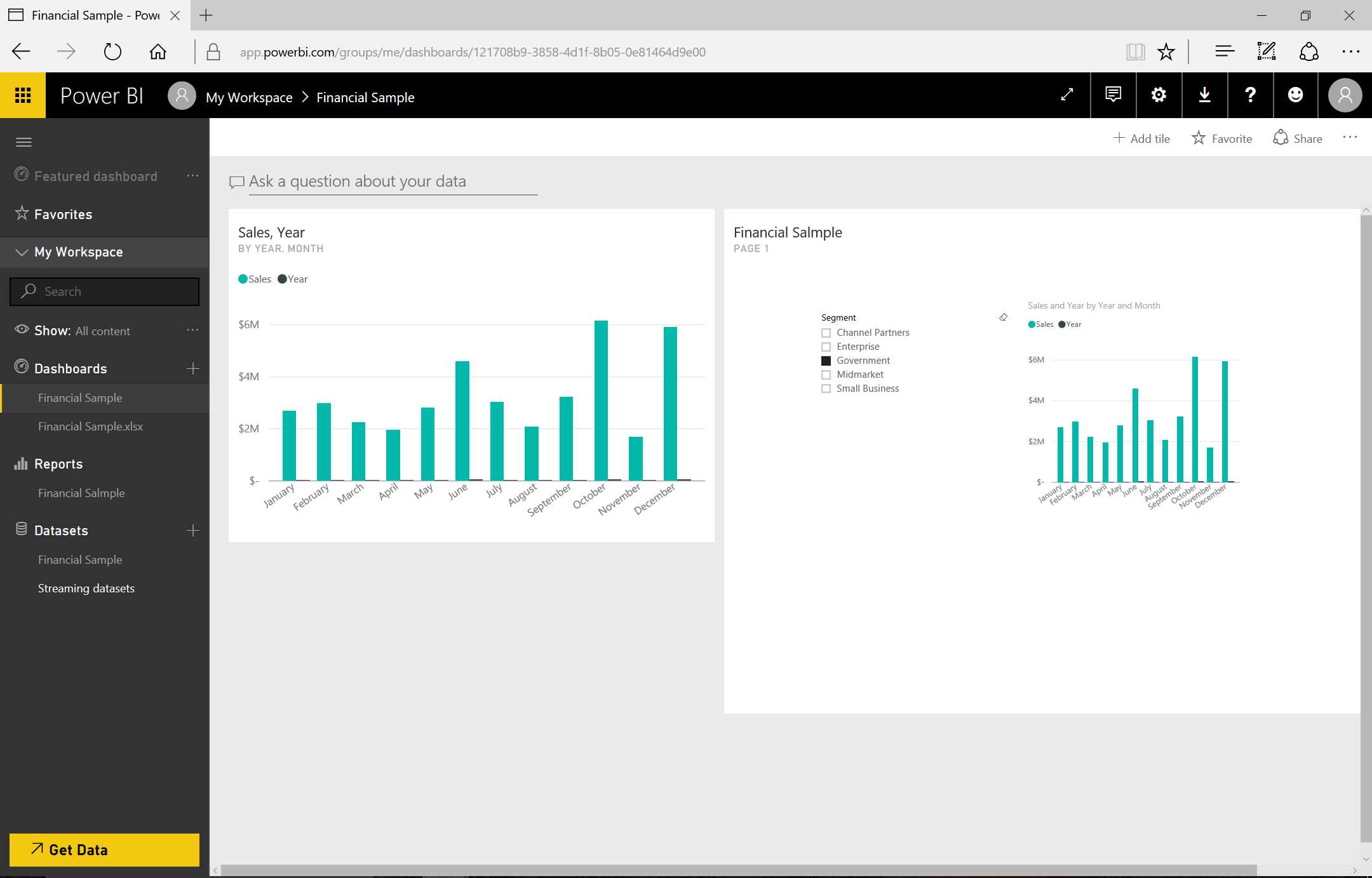Uncheck the Government segment checkbox
Viewport: 1372px width, 878px height.
click(826, 361)
